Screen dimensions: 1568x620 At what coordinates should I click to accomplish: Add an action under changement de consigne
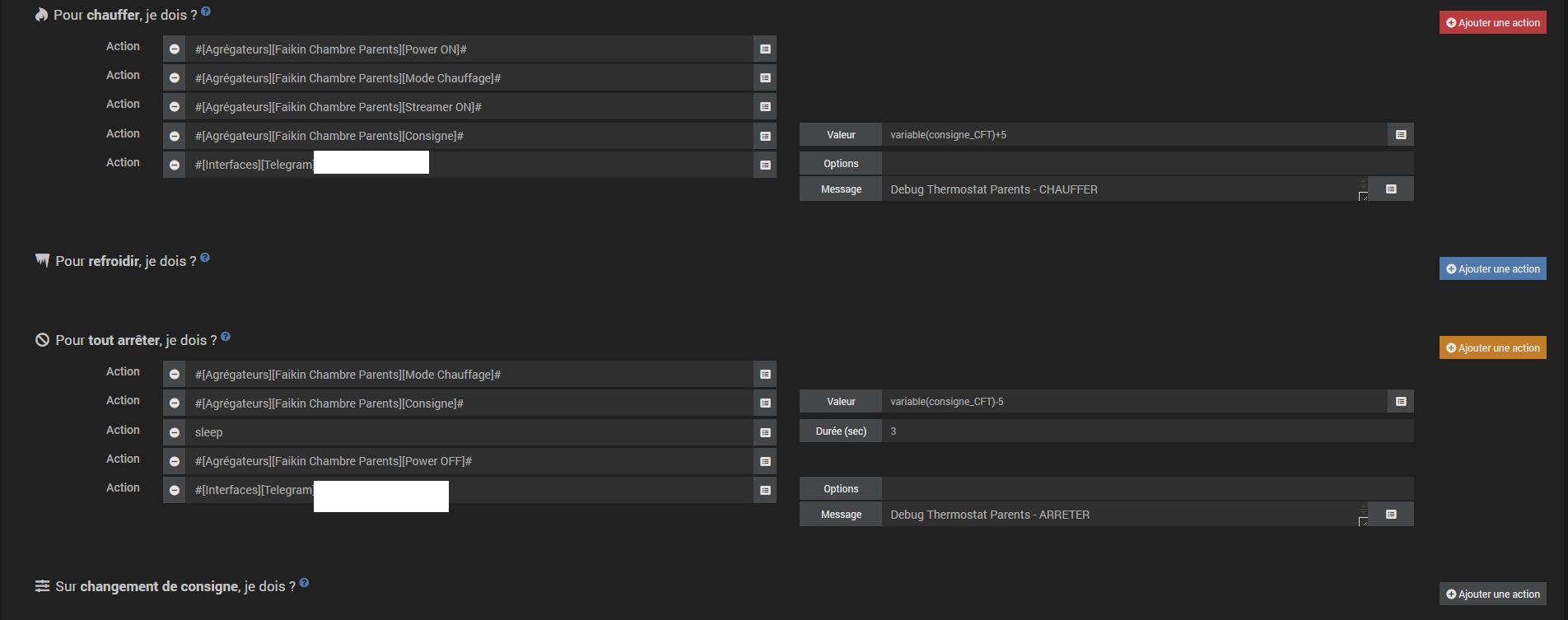point(1492,594)
